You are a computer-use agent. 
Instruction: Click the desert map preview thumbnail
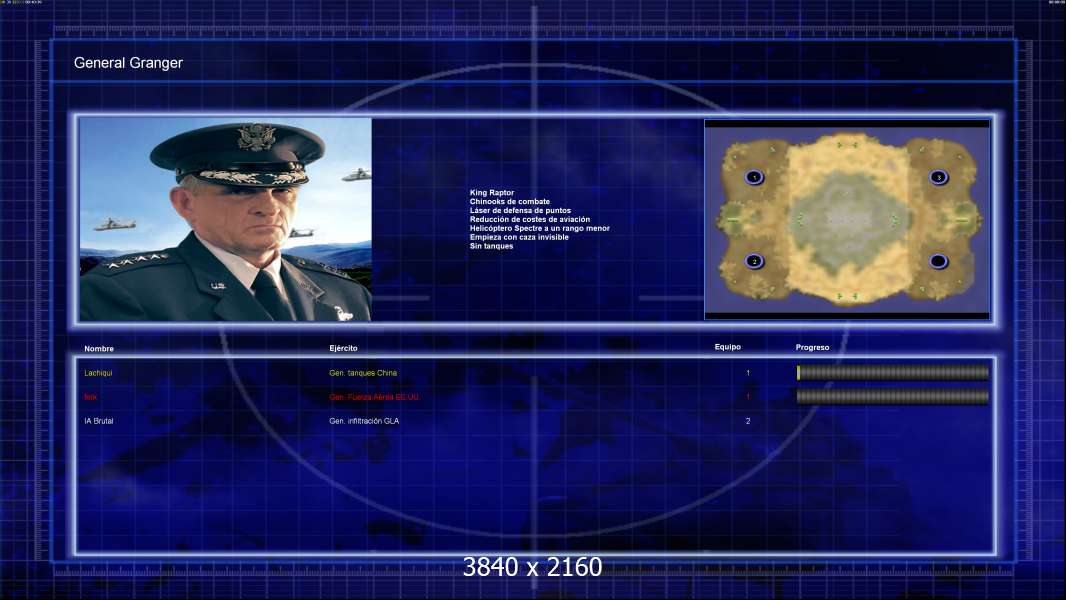click(x=847, y=219)
